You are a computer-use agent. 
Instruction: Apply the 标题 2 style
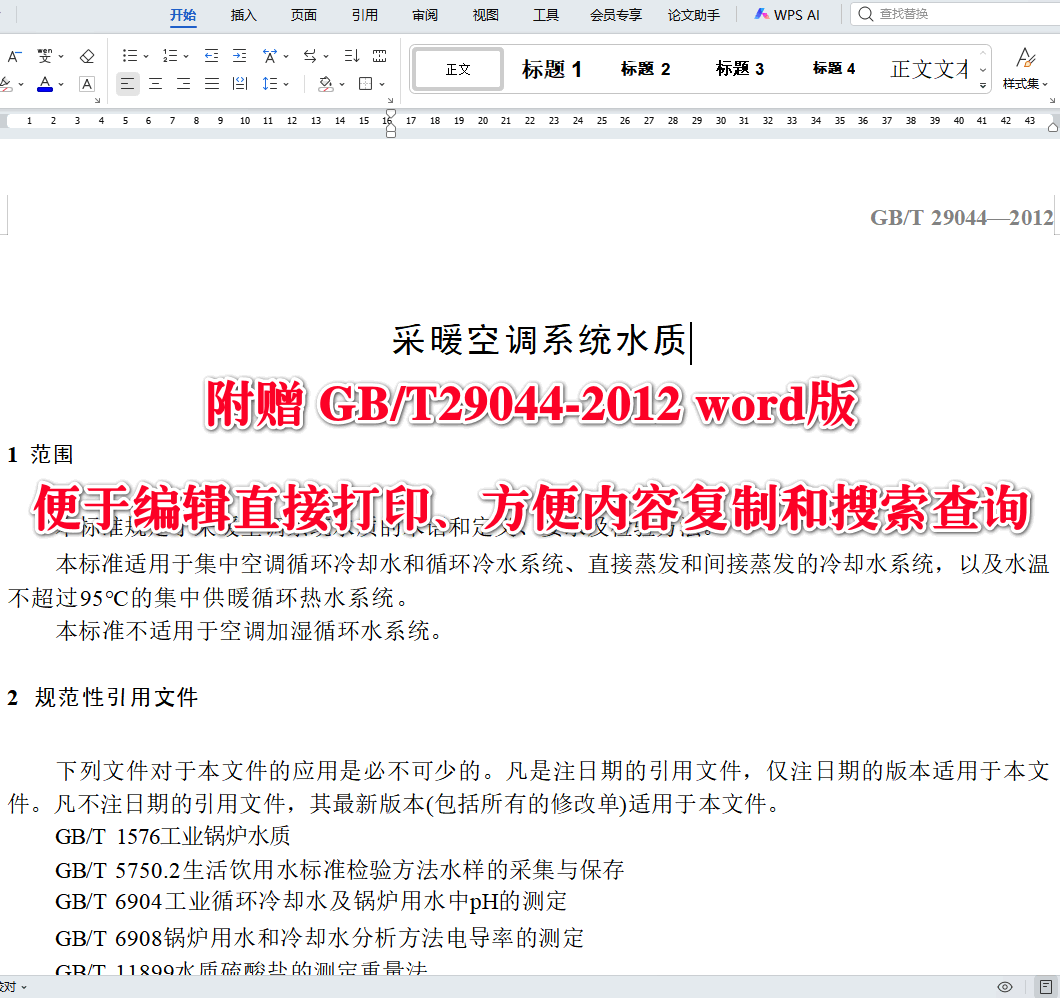(x=646, y=69)
